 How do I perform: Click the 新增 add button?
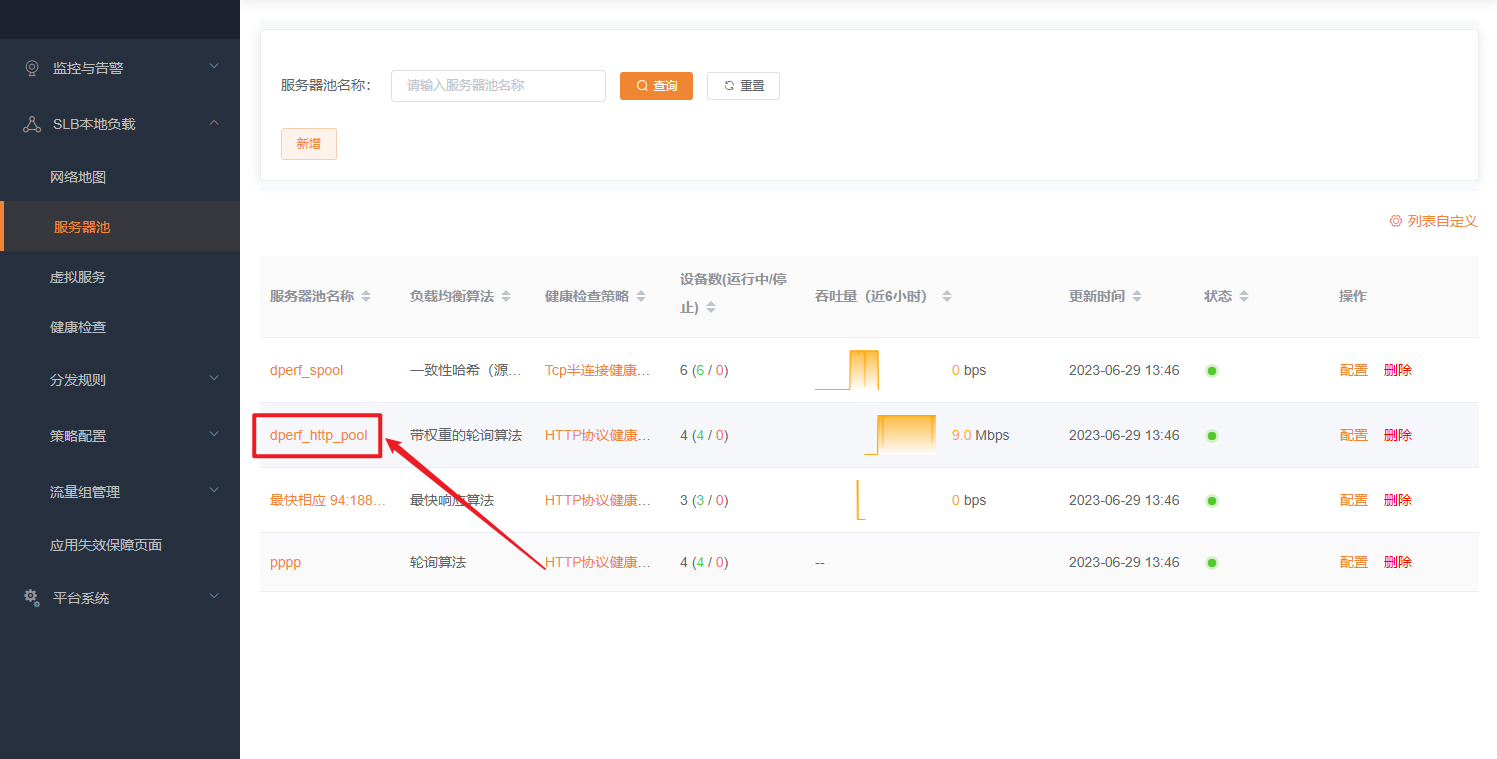pos(309,144)
